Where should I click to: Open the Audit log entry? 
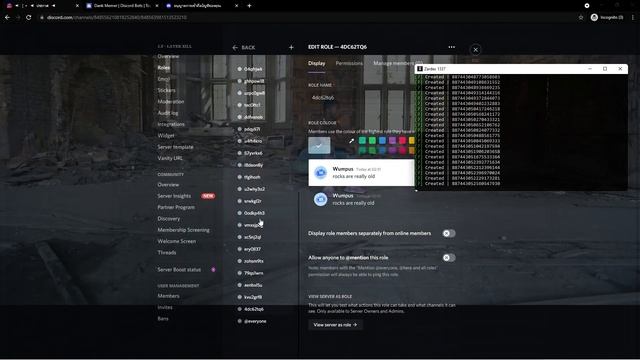tap(168, 113)
